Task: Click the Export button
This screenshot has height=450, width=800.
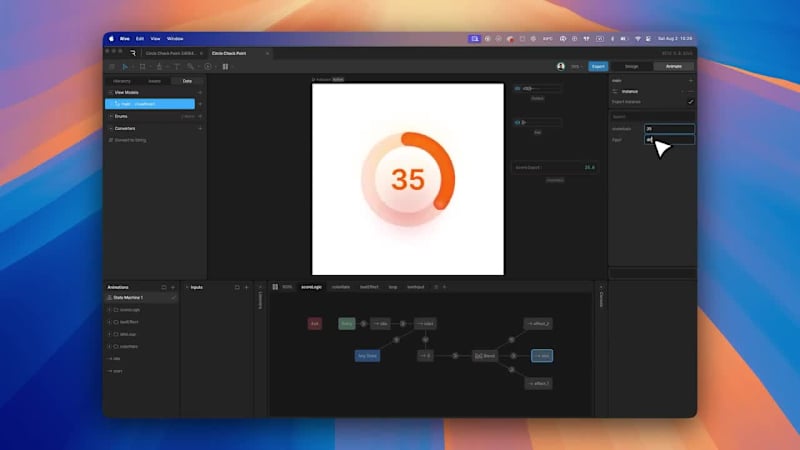Action: point(598,66)
